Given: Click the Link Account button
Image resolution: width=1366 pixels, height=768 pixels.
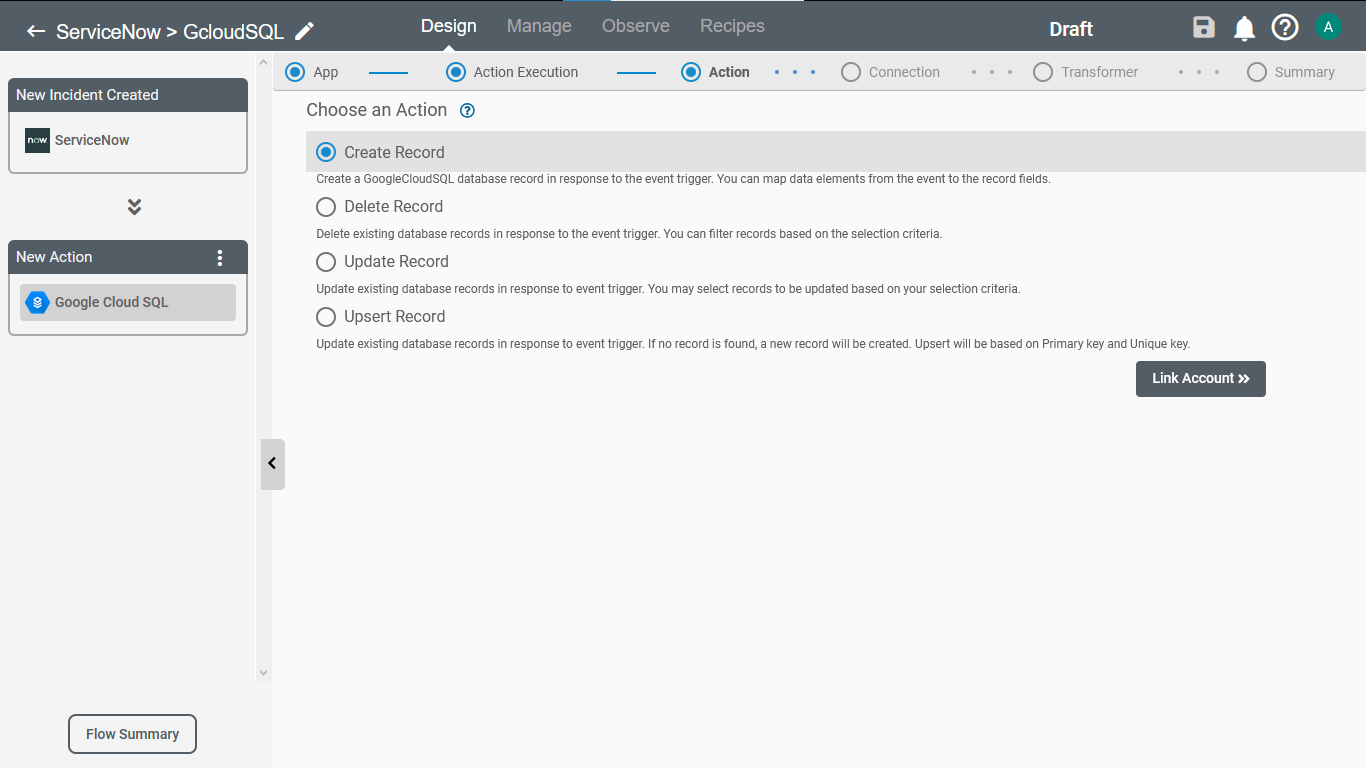Looking at the screenshot, I should click(1201, 379).
